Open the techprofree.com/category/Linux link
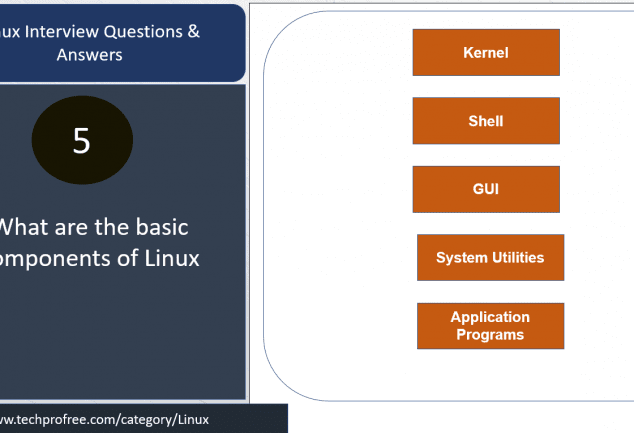 pyautogui.click(x=104, y=420)
